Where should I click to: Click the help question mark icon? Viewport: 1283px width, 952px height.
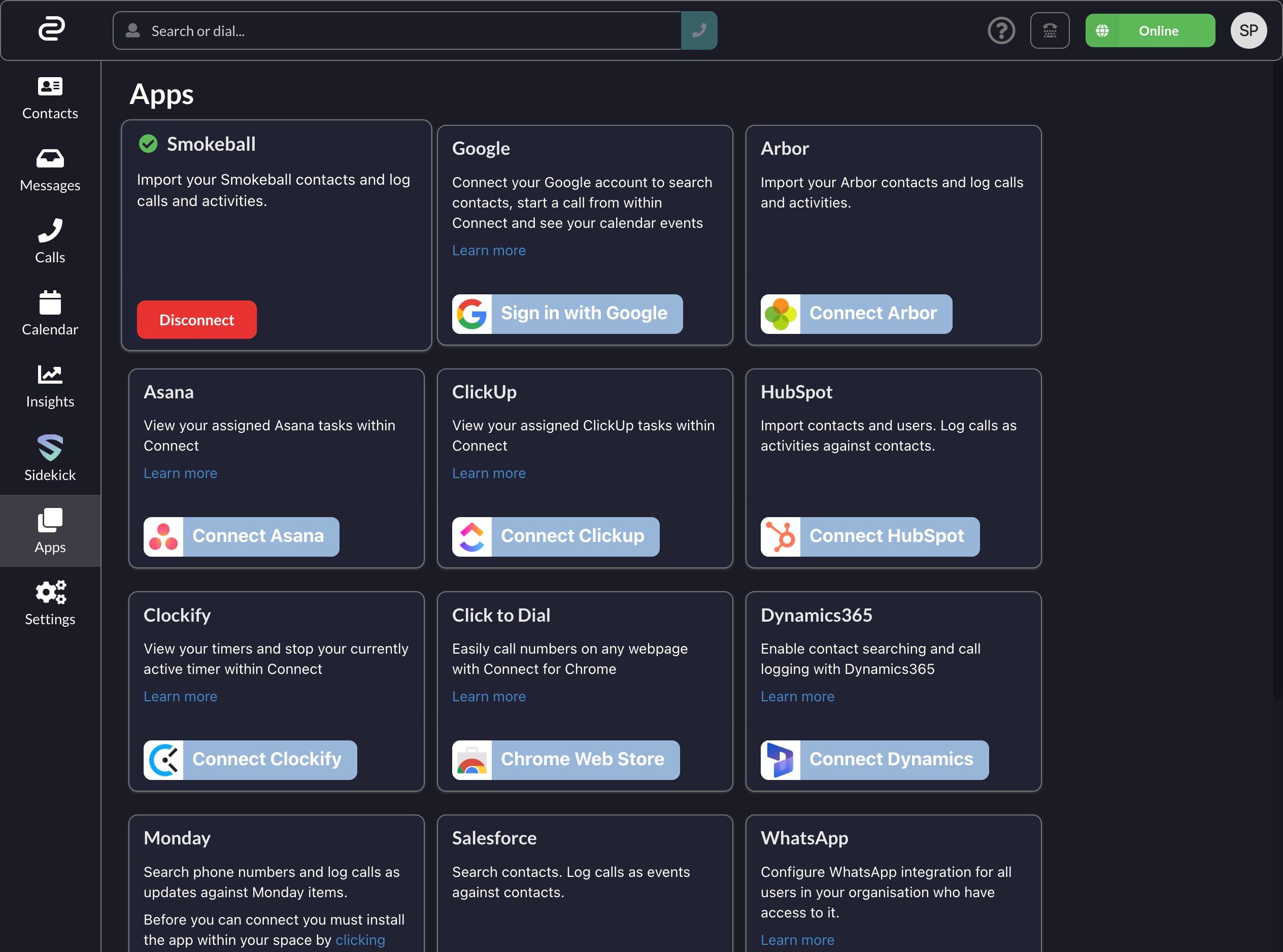1001,30
